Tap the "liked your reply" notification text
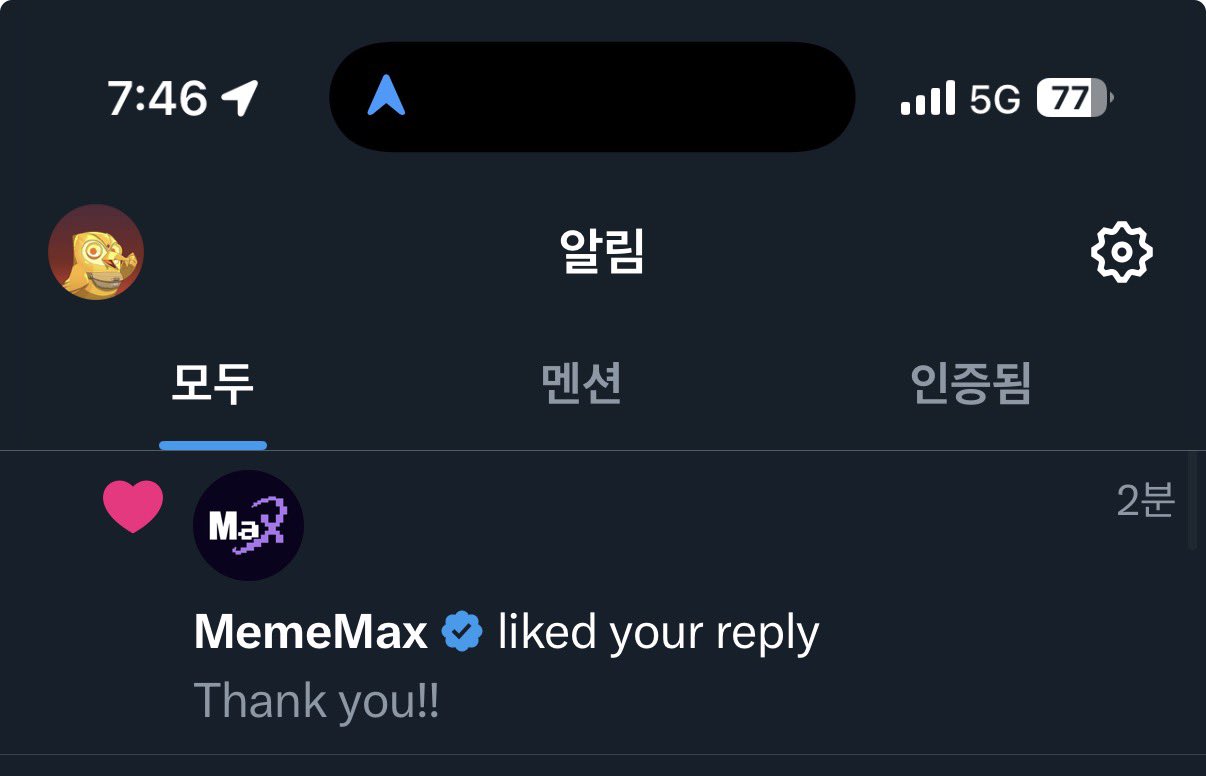The height and width of the screenshot is (776, 1206). tap(658, 632)
